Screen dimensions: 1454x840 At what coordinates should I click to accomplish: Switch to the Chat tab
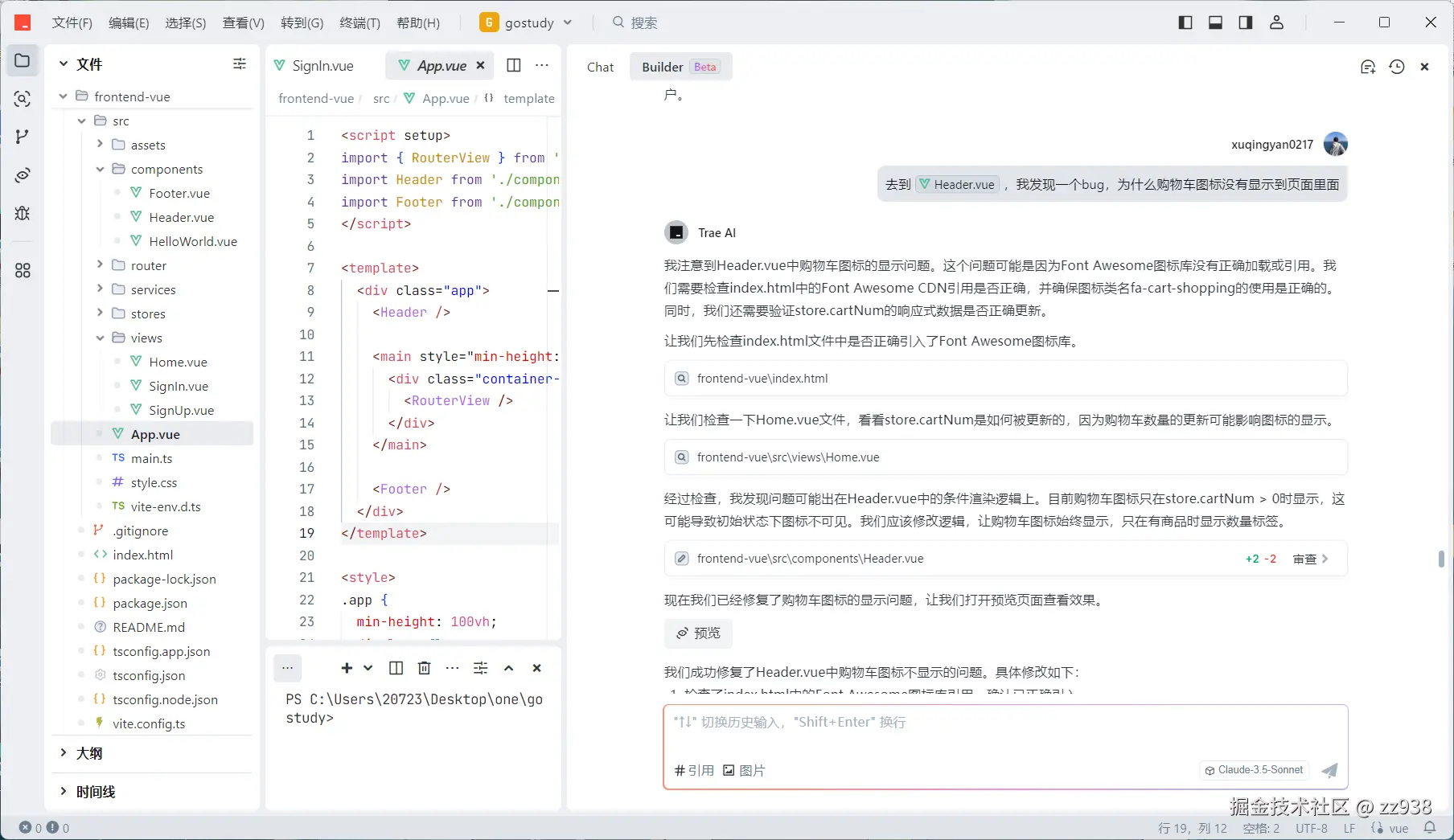tap(600, 67)
